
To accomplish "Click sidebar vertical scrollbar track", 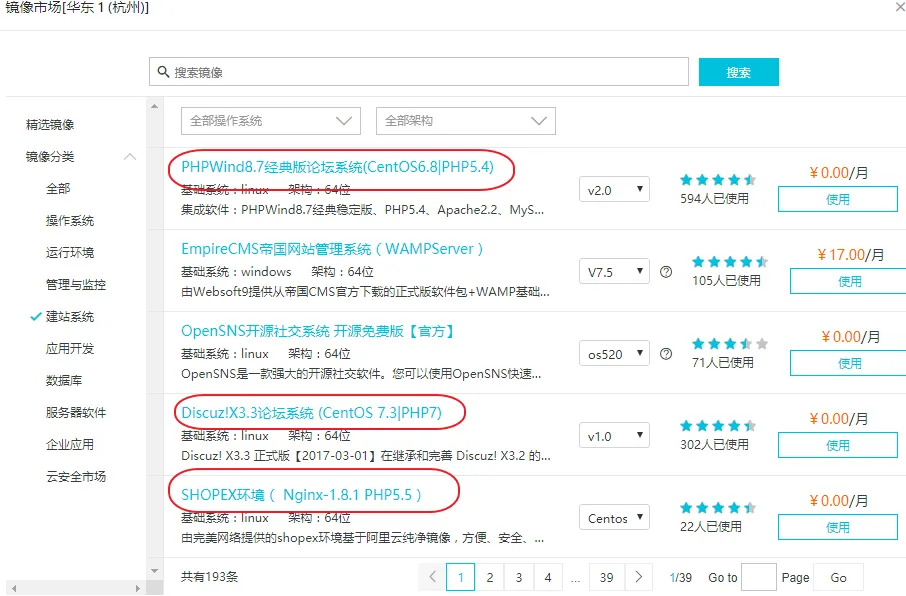I will coord(154,338).
